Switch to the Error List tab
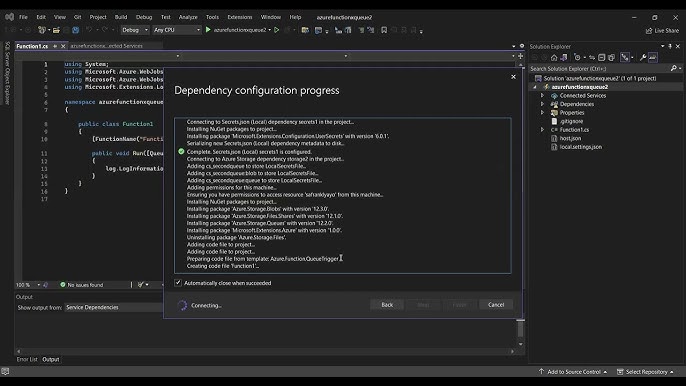This screenshot has width=686, height=386. click(x=27, y=359)
